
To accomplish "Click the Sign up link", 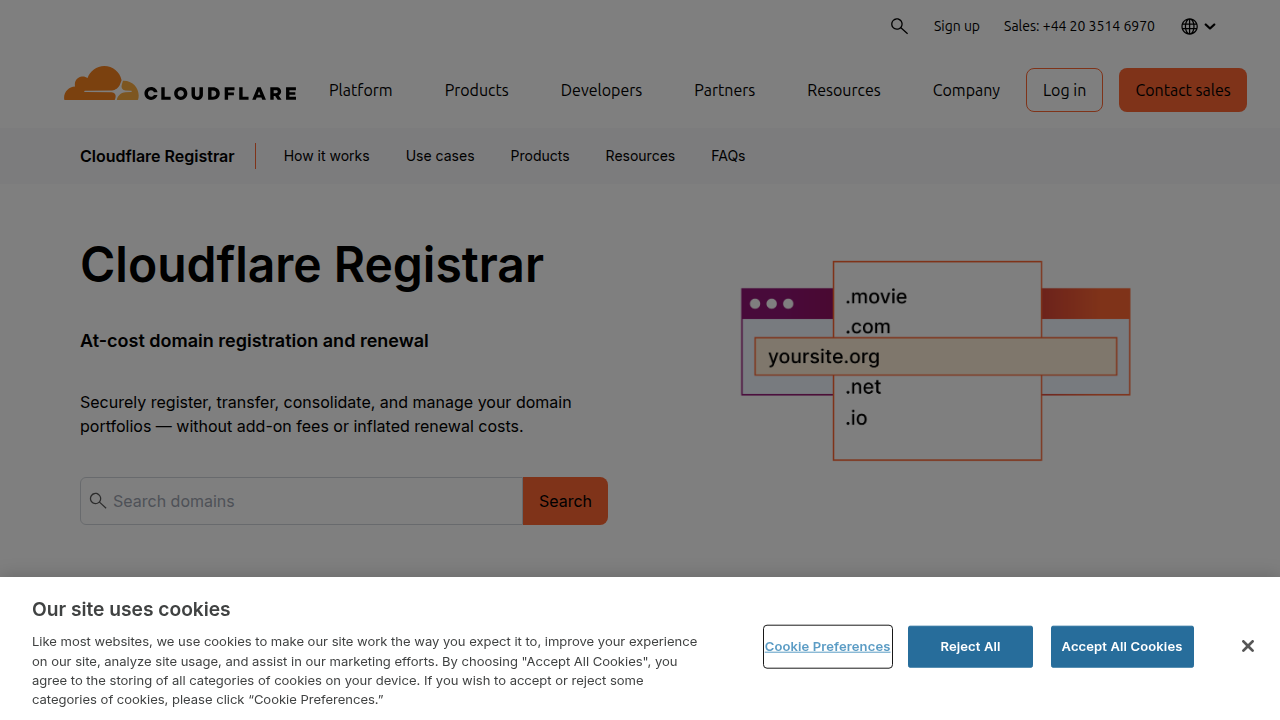I will 957,26.
